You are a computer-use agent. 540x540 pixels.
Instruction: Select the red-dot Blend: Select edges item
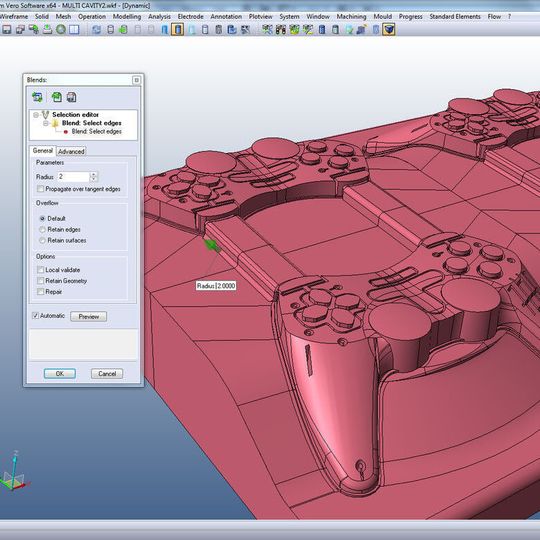coord(96,132)
